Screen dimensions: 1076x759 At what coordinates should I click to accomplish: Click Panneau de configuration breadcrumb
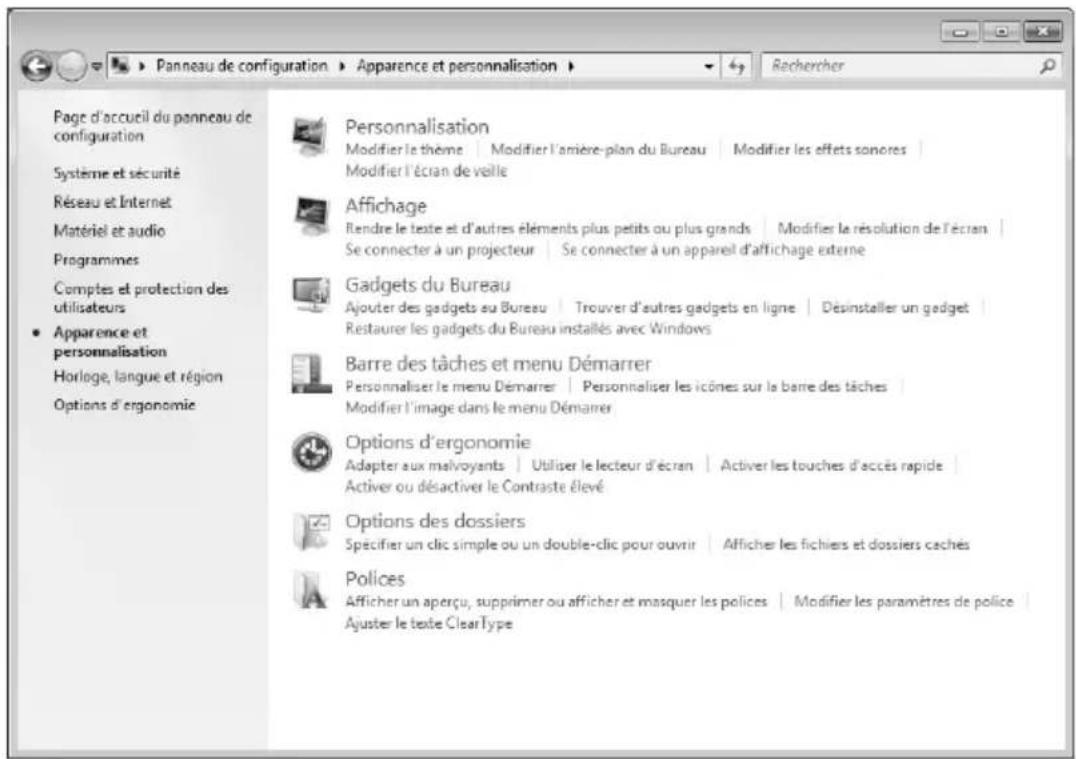(x=242, y=66)
